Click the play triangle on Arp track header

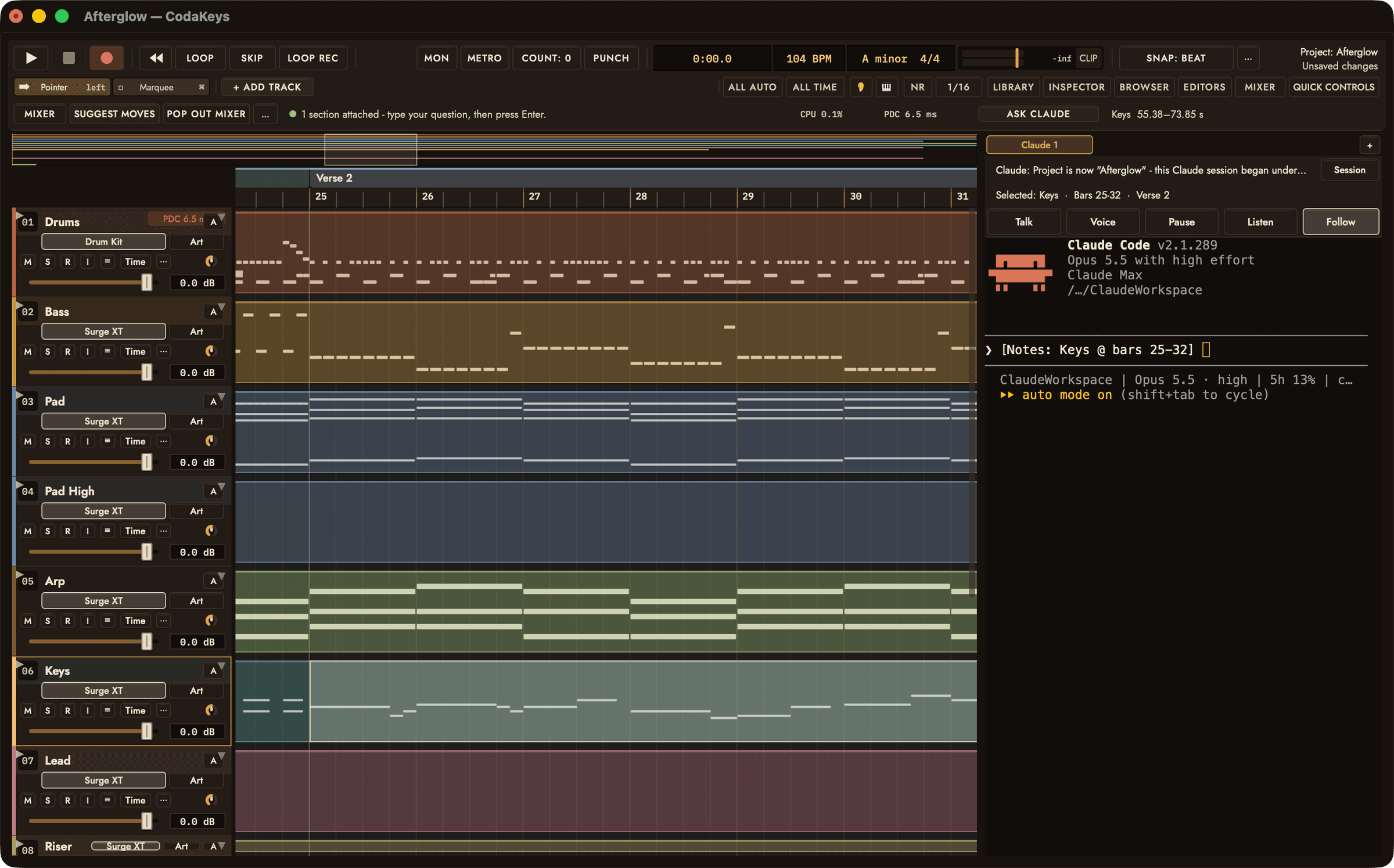click(19, 574)
